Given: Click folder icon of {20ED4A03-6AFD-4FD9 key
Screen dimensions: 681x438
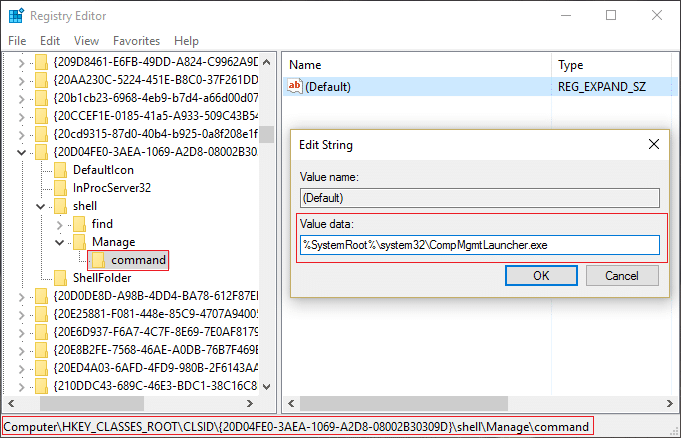Looking at the screenshot, I should coord(41,368).
